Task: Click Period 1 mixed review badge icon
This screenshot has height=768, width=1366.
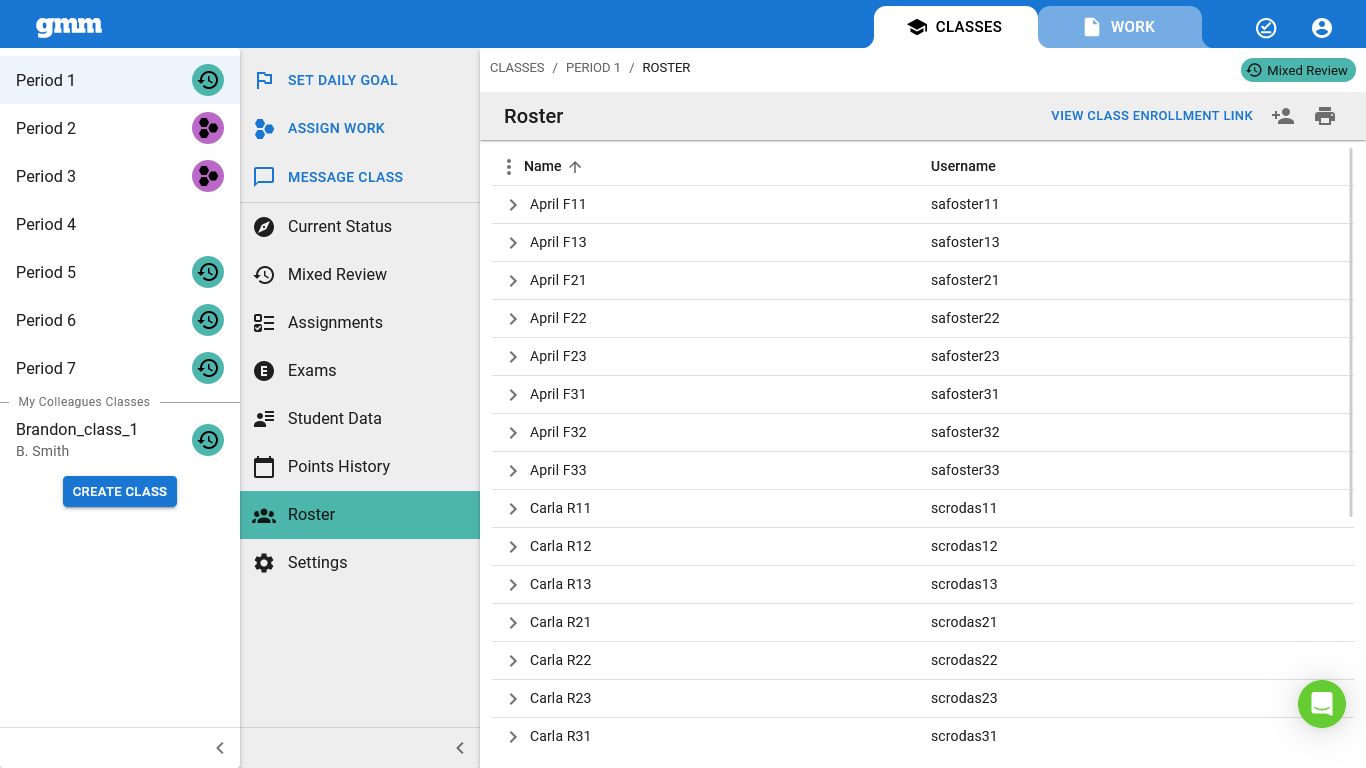Action: pos(208,80)
